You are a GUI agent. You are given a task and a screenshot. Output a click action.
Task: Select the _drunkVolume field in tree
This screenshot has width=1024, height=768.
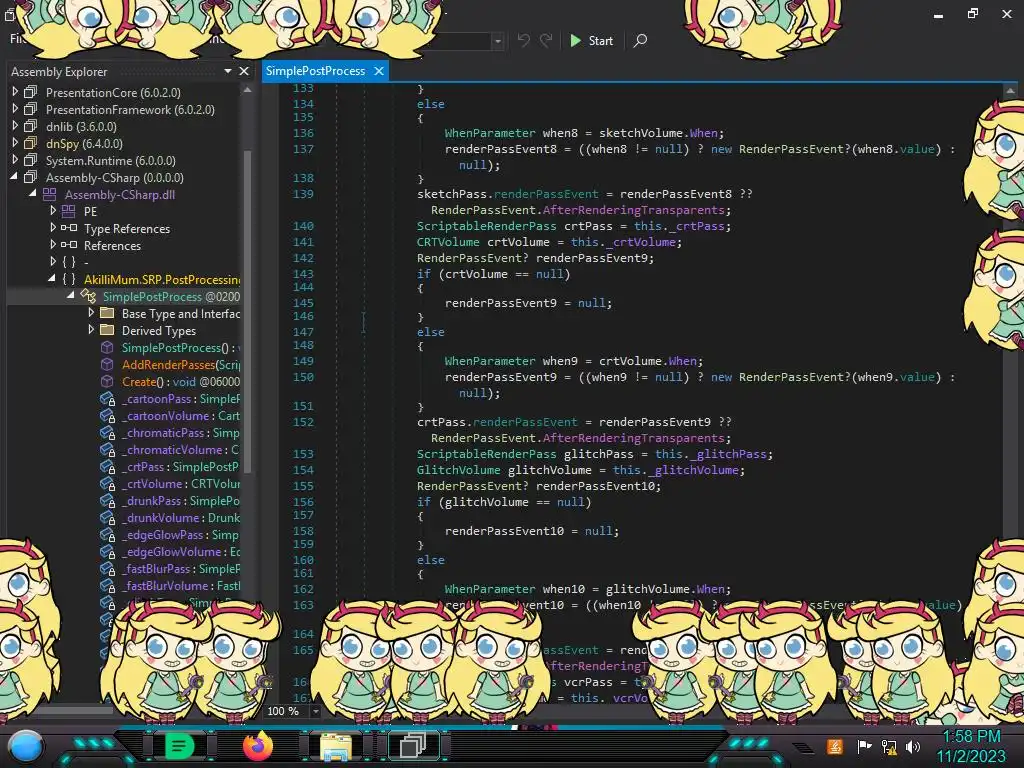181,517
